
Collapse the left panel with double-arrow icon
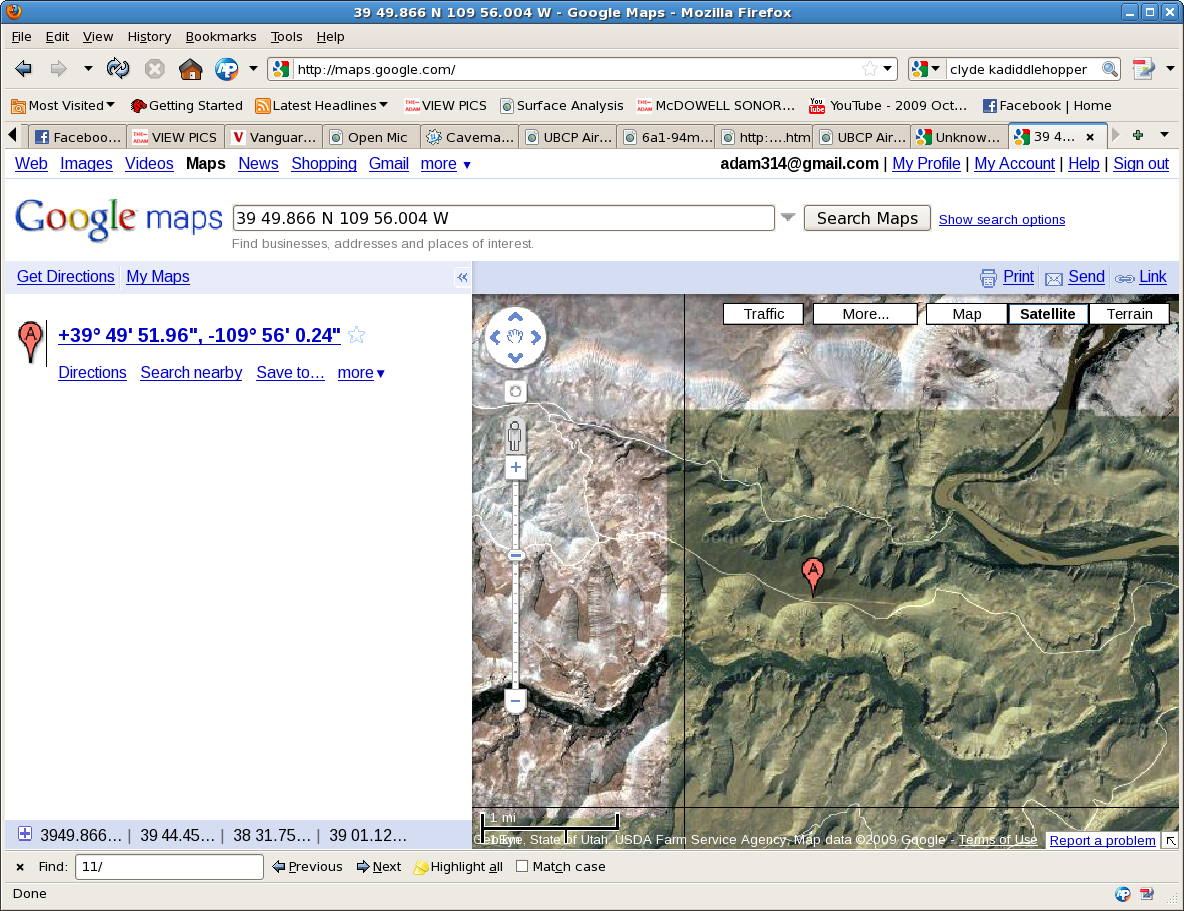[x=462, y=278]
